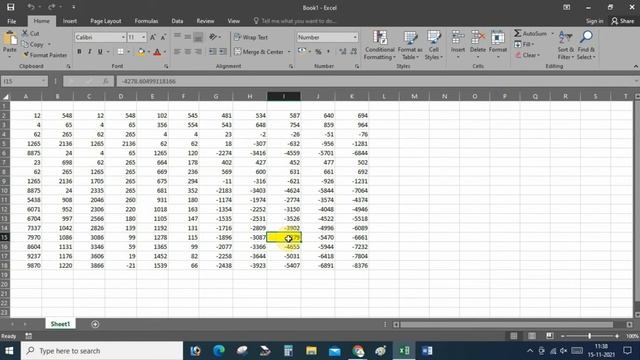Click the Paste clipboard icon

(10, 39)
